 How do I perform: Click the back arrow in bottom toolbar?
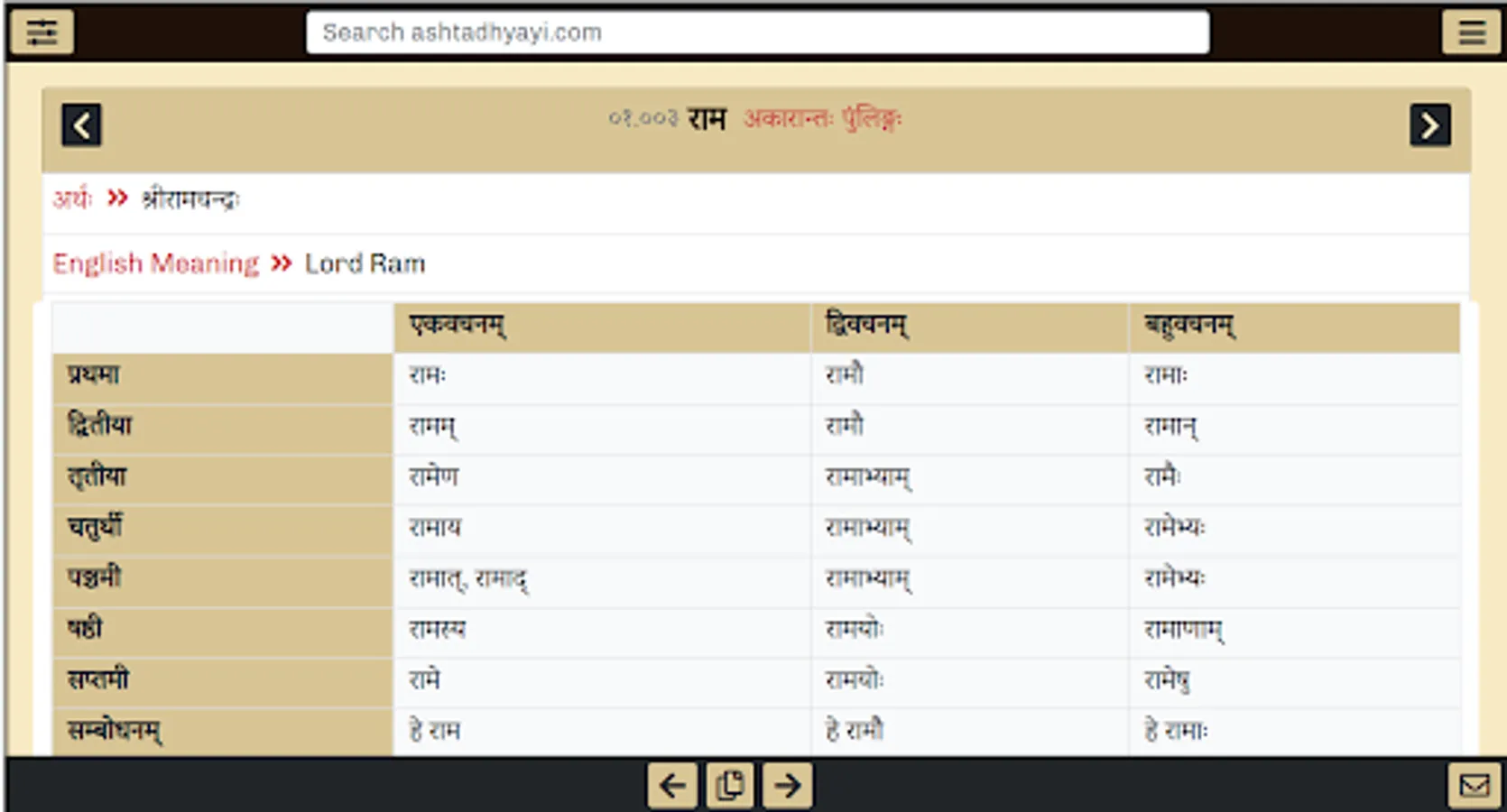[670, 784]
